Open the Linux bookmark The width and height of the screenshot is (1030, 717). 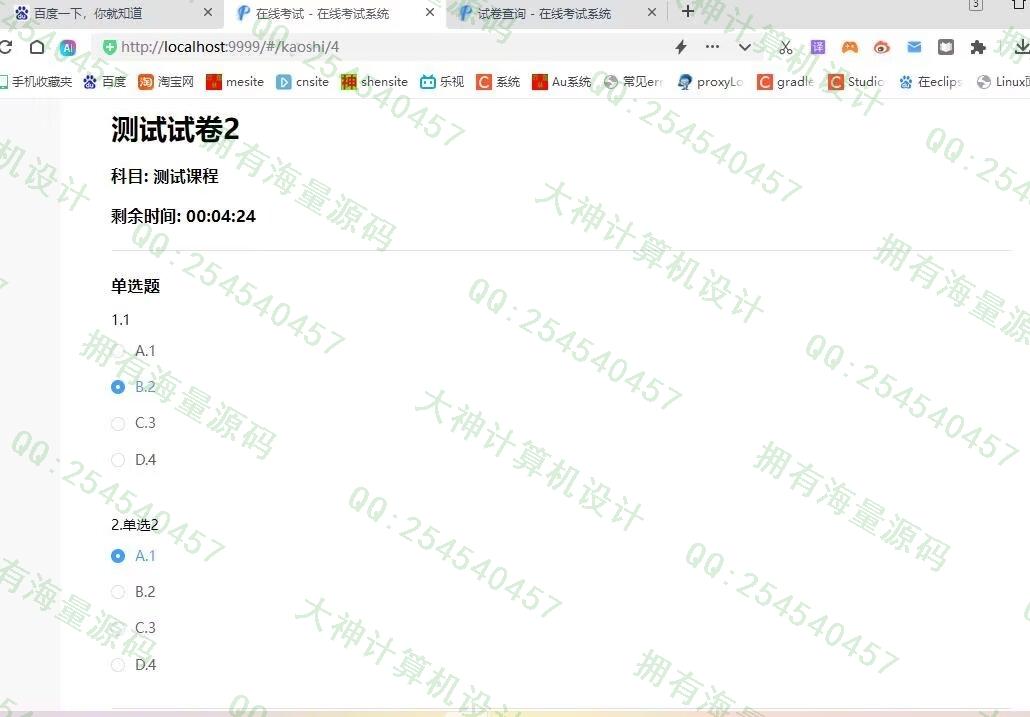tap(1003, 81)
